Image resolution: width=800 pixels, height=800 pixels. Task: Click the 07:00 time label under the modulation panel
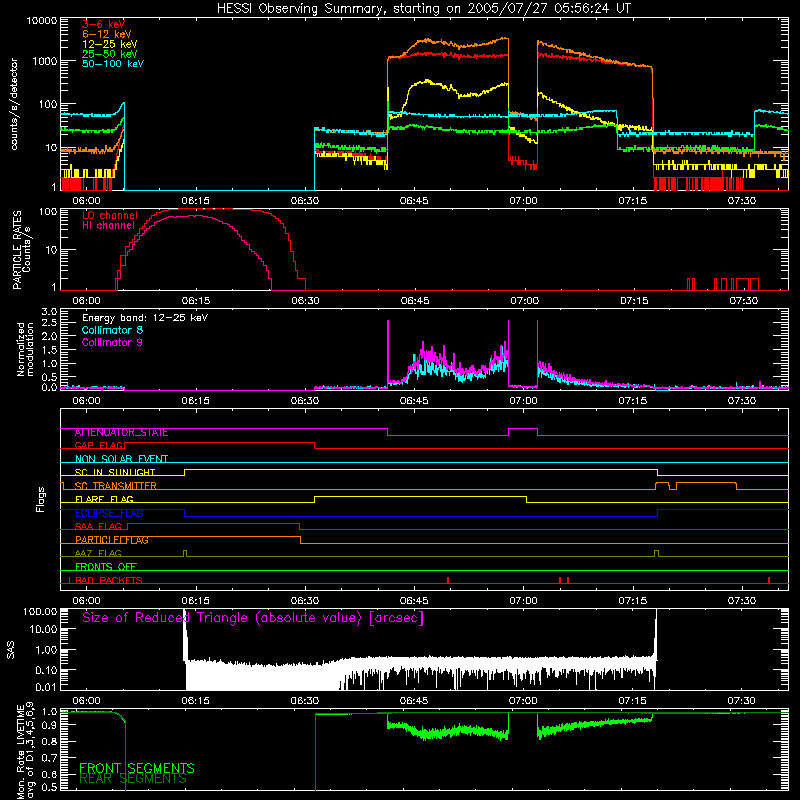[523, 401]
